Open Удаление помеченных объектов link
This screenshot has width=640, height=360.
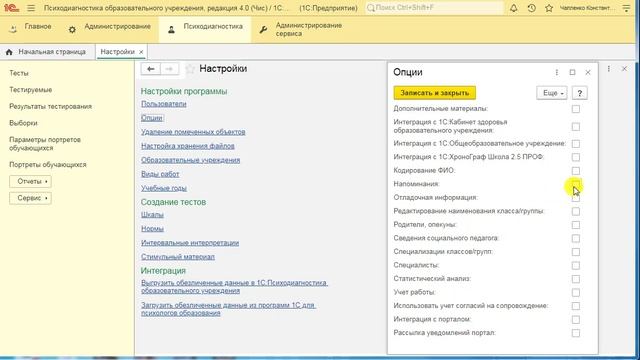click(x=193, y=132)
